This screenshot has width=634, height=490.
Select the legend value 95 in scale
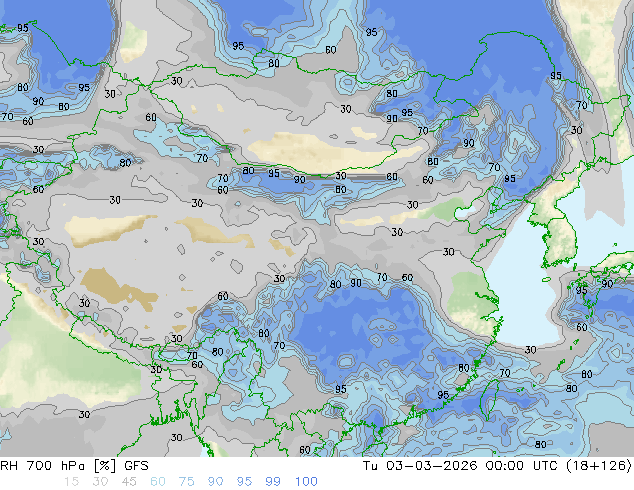click(244, 482)
